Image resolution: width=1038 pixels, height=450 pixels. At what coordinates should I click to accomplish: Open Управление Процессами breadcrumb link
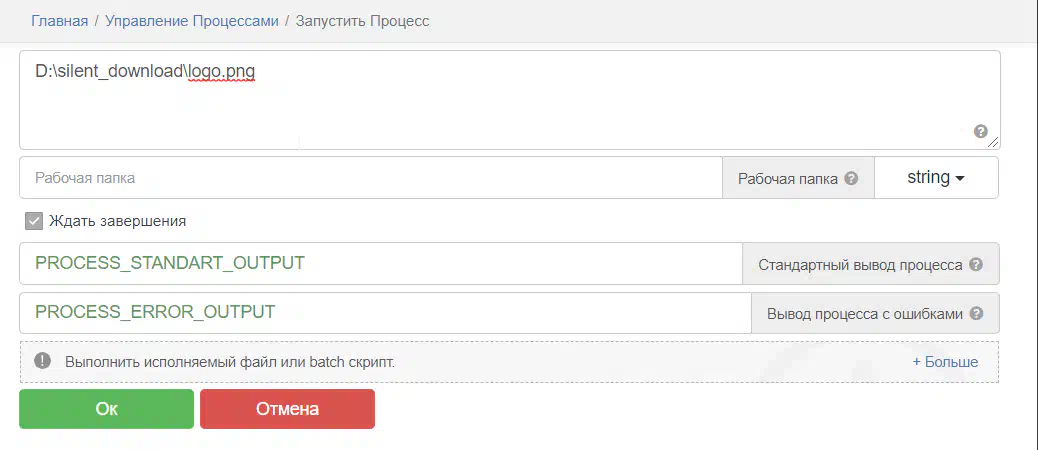tap(192, 20)
